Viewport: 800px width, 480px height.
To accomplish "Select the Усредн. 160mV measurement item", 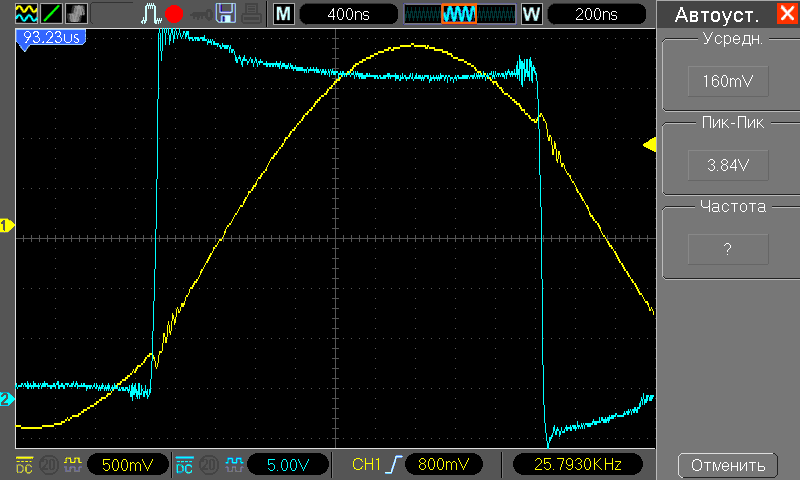I will (x=727, y=82).
